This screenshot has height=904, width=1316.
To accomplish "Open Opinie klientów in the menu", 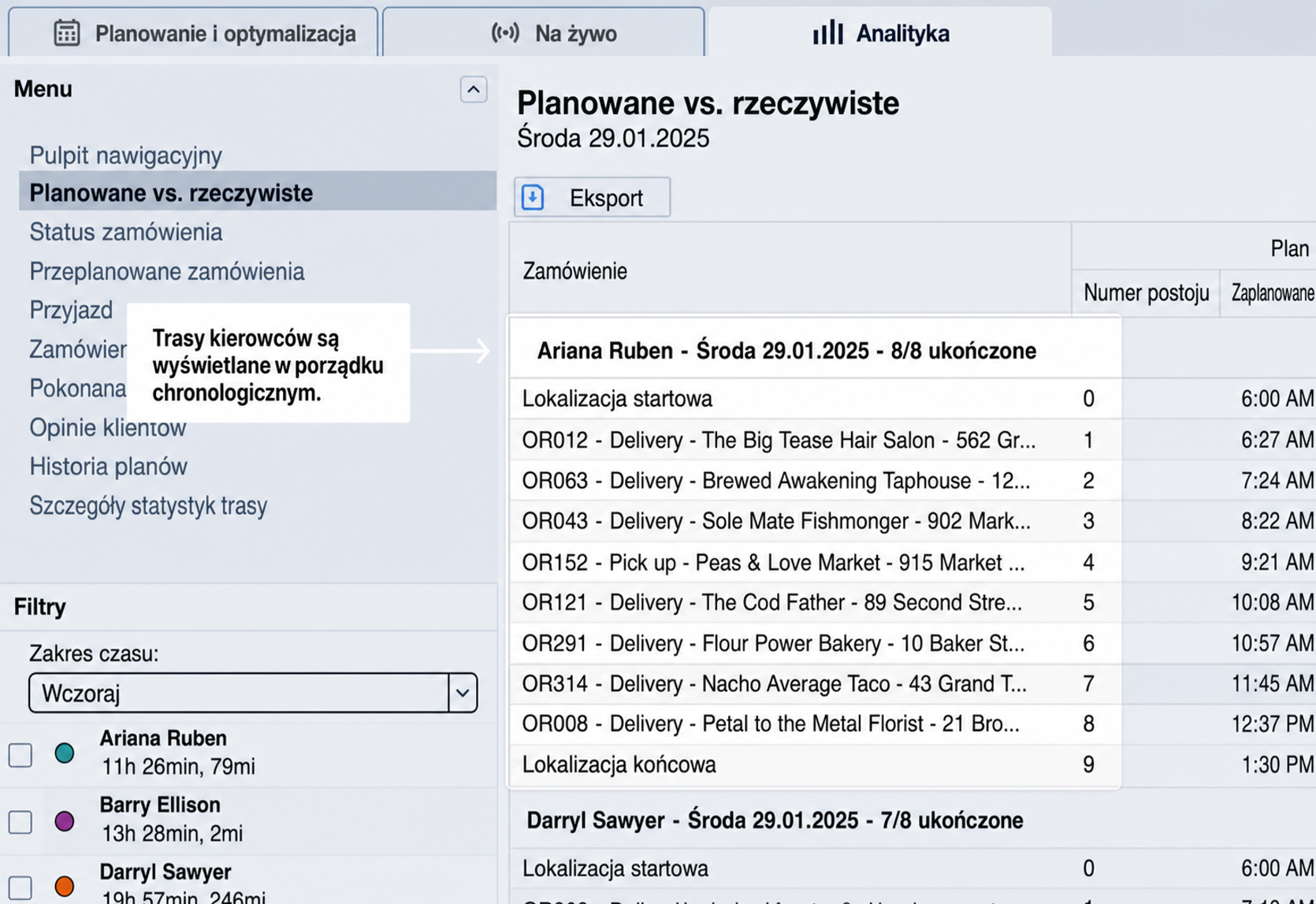I will (108, 427).
